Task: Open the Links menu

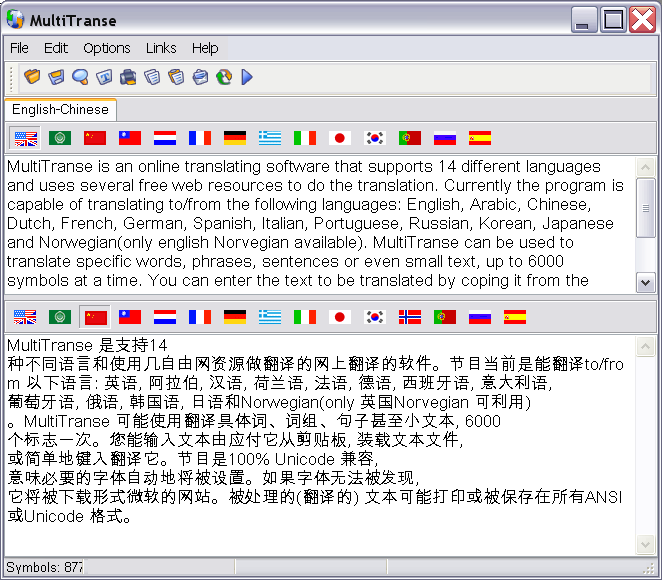Action: click(x=161, y=48)
